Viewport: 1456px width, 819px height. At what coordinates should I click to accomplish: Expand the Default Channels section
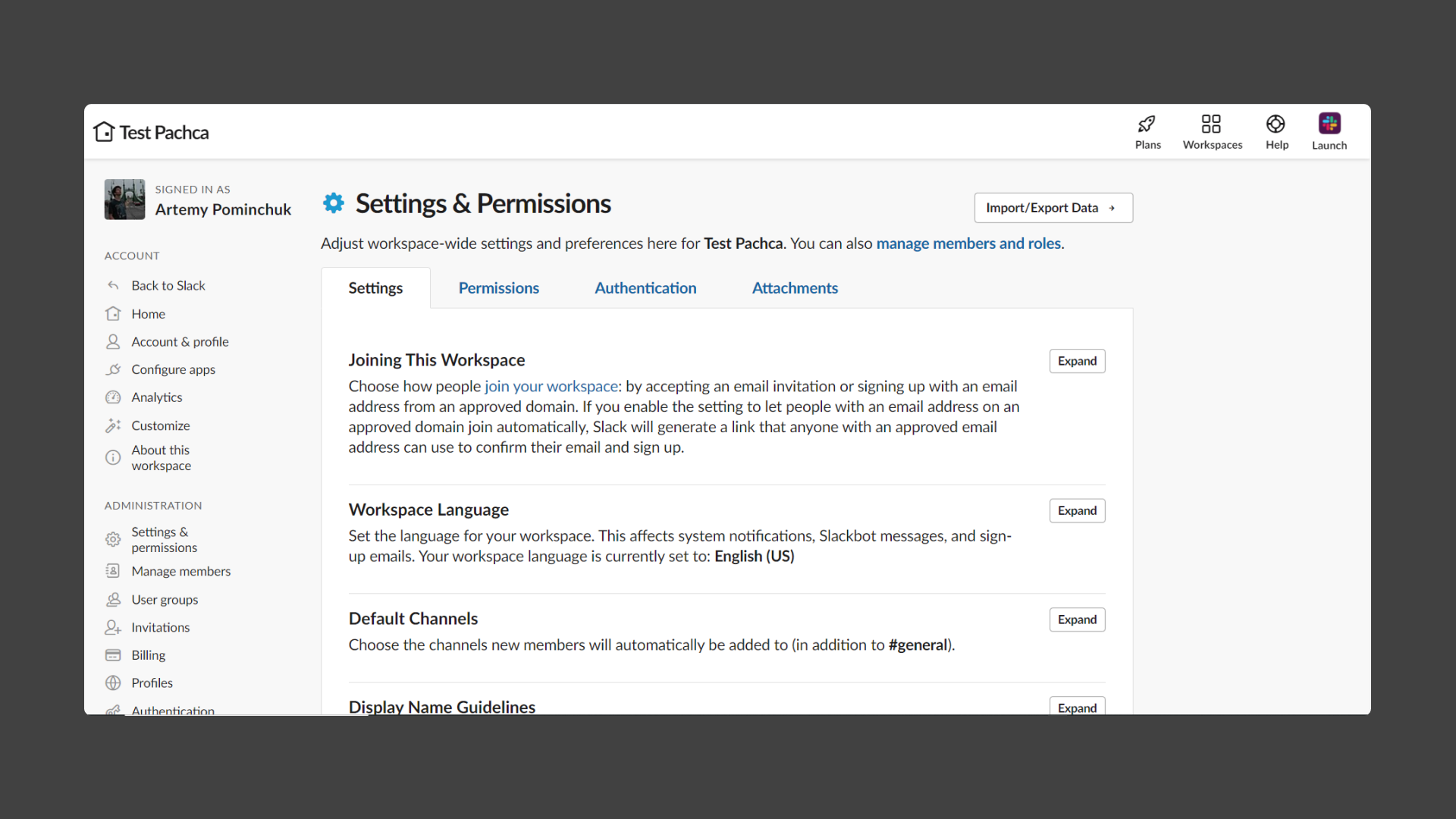coord(1077,620)
